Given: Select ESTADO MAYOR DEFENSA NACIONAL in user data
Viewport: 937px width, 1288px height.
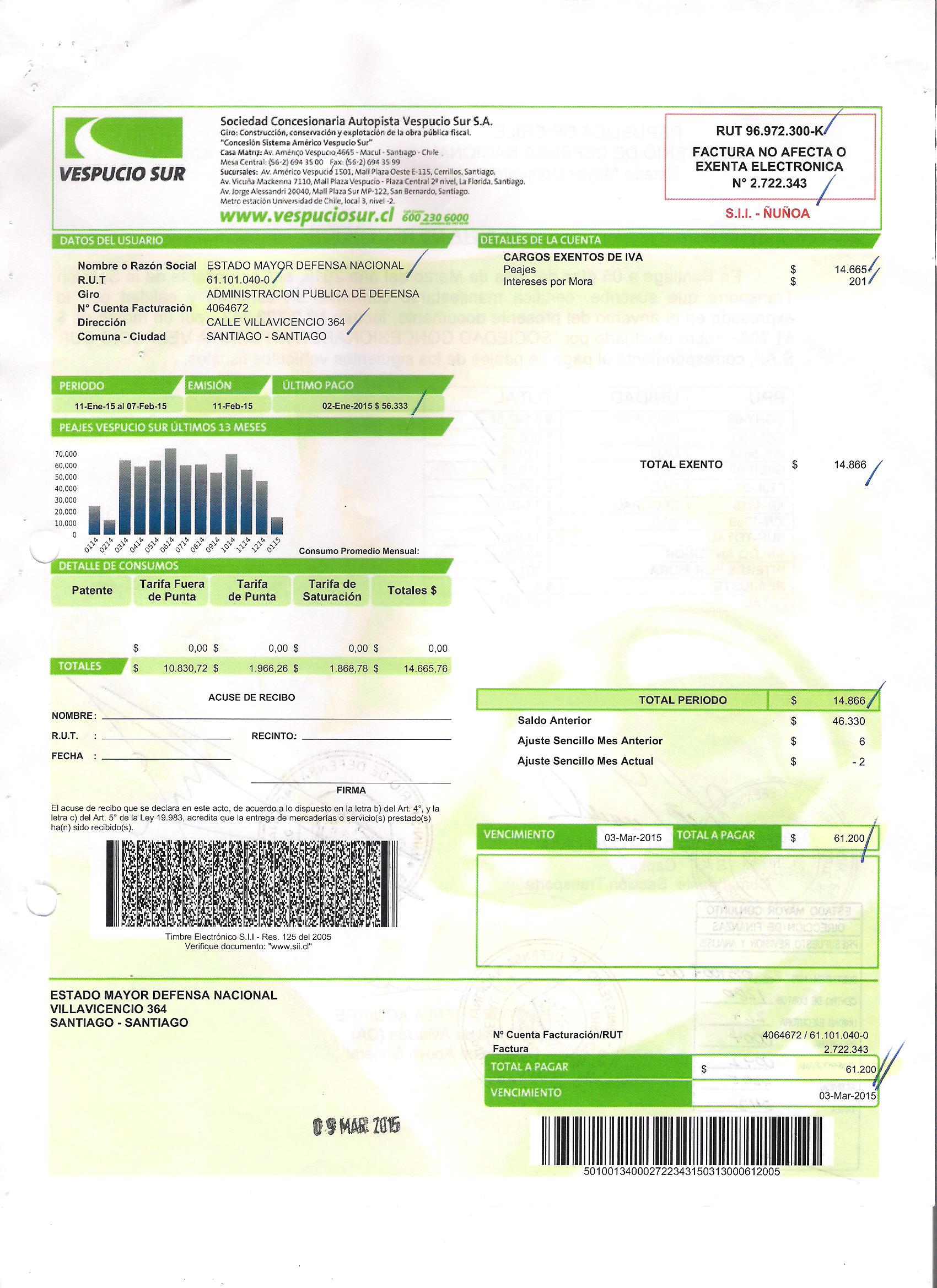Looking at the screenshot, I should pyautogui.click(x=305, y=265).
